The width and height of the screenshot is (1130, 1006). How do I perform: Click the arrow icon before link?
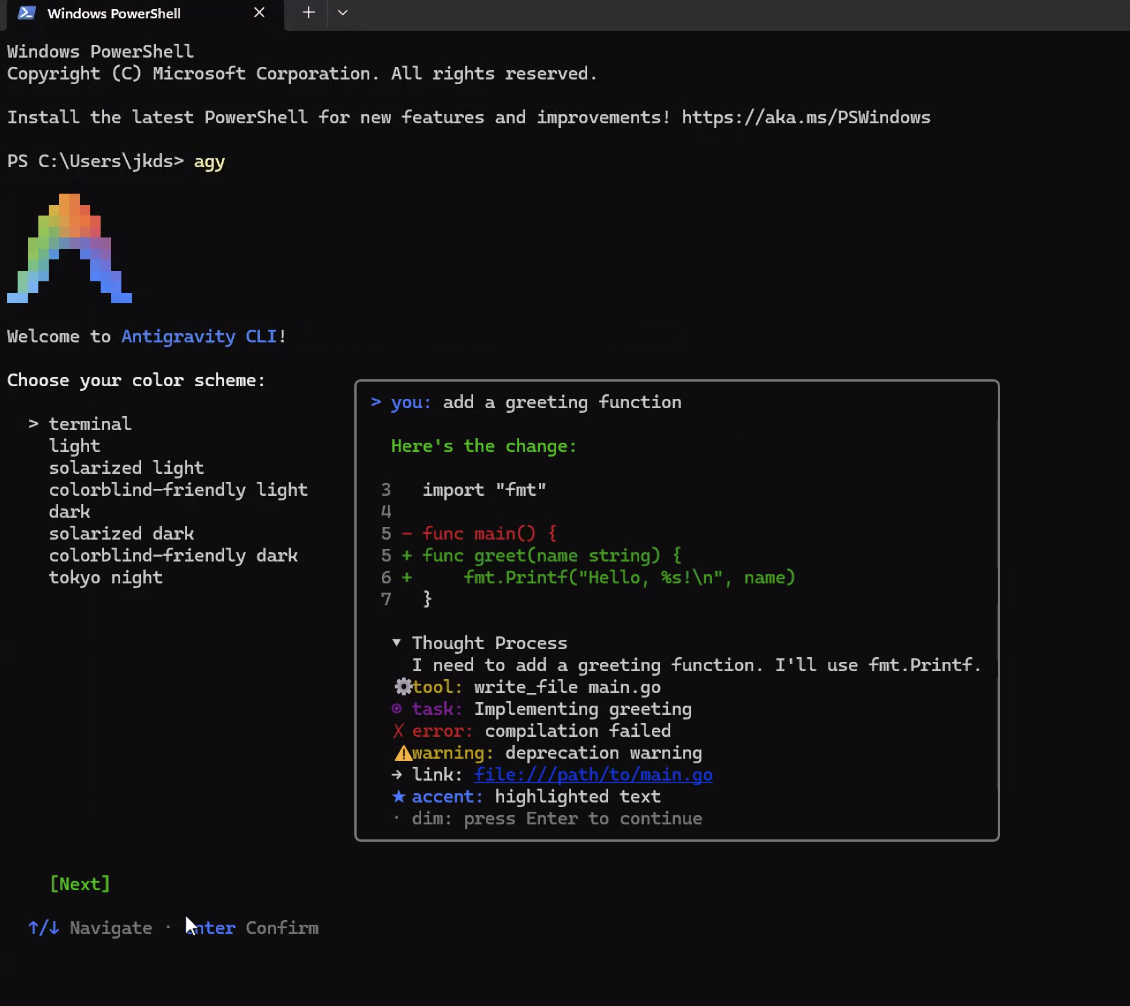click(396, 775)
